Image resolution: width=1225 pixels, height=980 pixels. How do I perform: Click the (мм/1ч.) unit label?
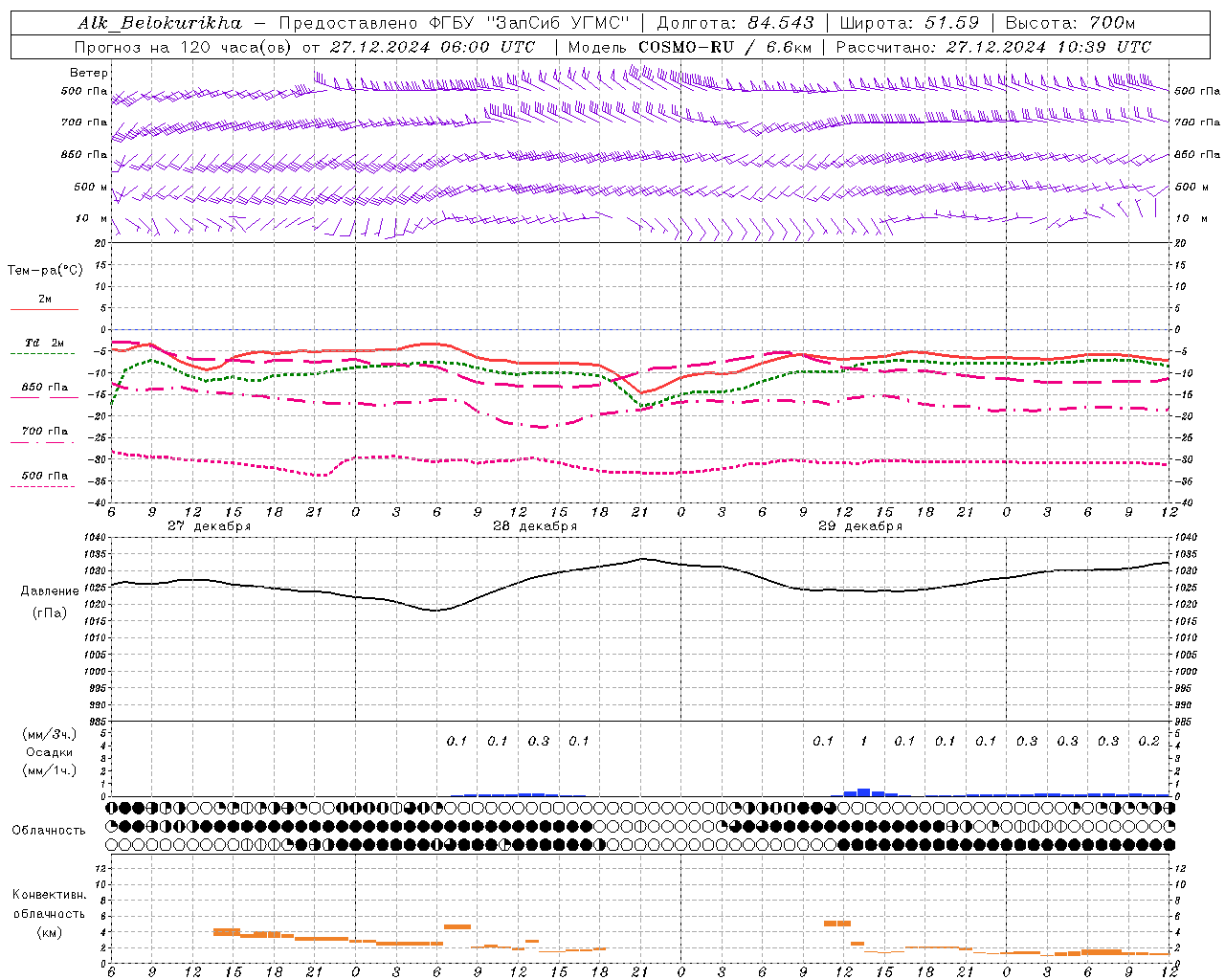(50, 770)
